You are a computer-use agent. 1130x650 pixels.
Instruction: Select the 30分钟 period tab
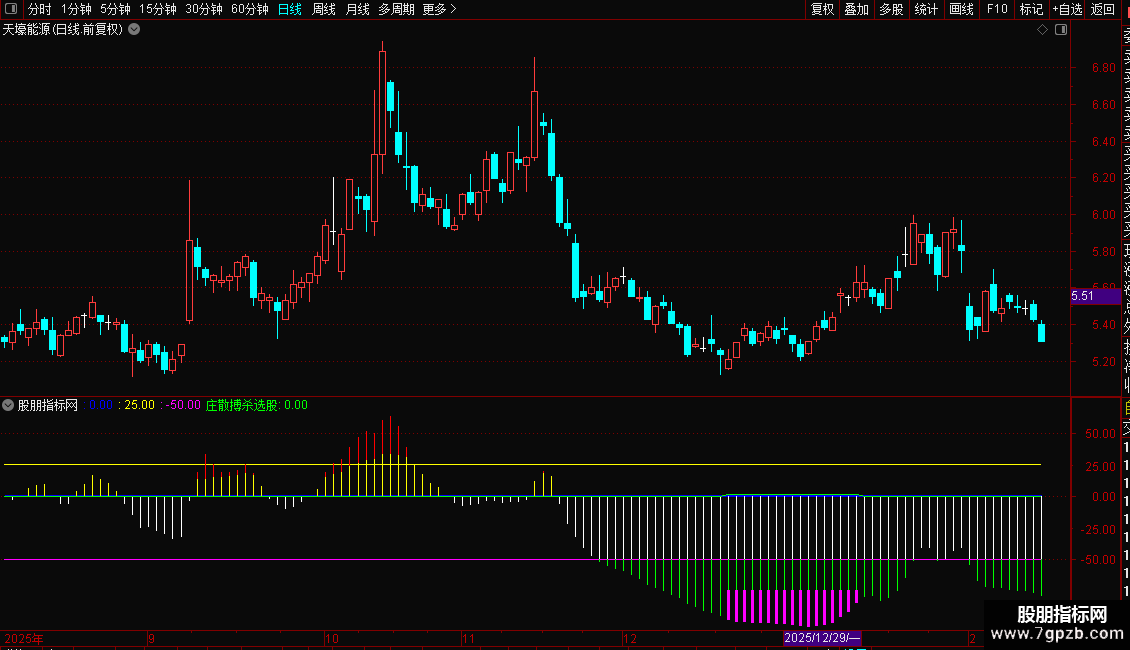pos(204,9)
